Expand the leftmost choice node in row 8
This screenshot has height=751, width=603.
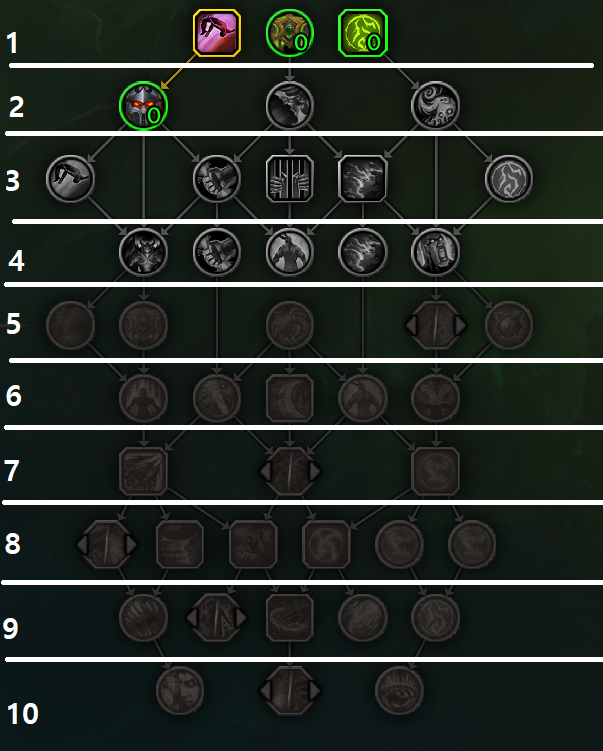point(107,544)
